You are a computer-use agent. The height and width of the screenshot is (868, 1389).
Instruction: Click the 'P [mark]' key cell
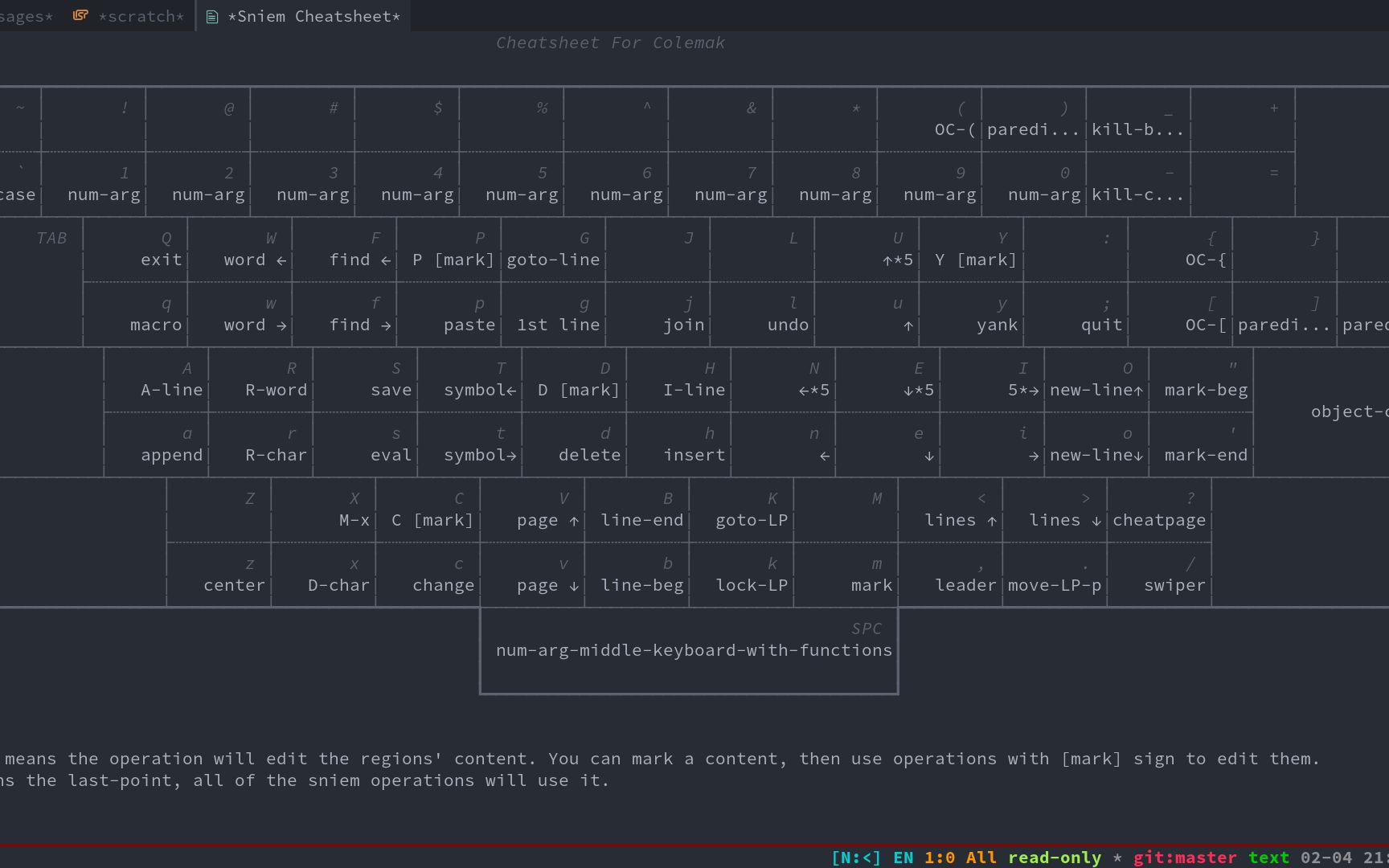pos(449,249)
